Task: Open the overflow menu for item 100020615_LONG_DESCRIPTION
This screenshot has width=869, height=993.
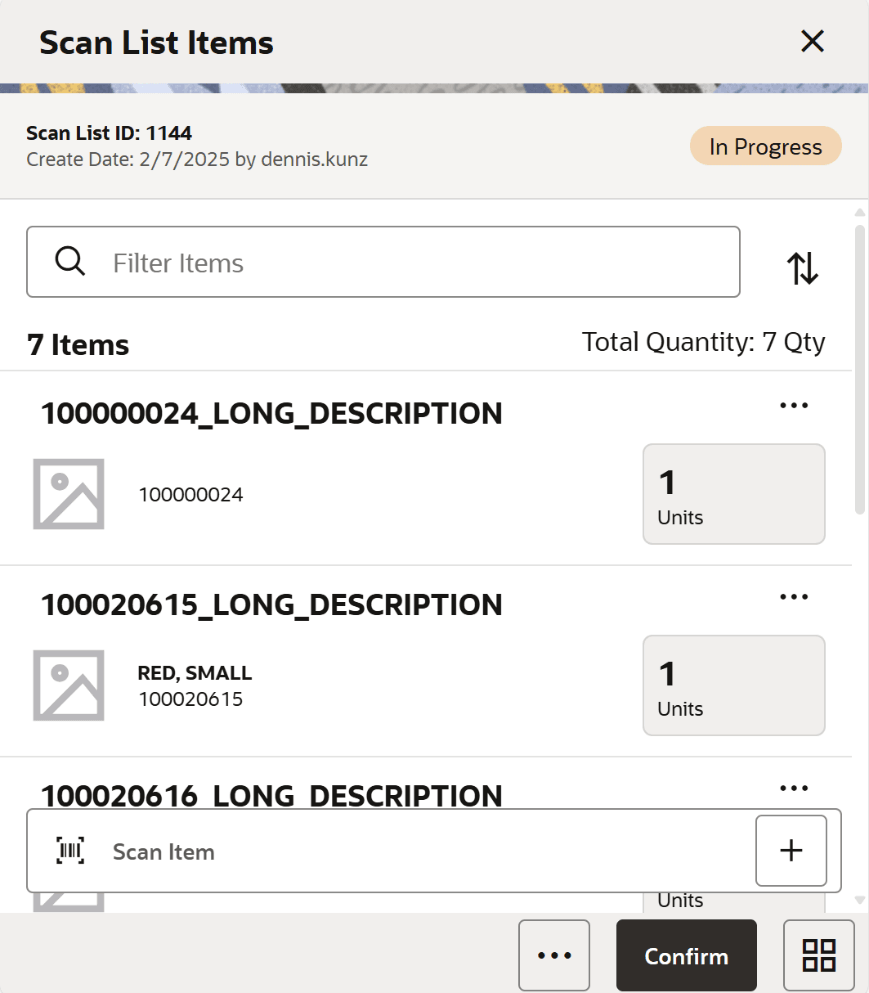Action: pyautogui.click(x=794, y=596)
